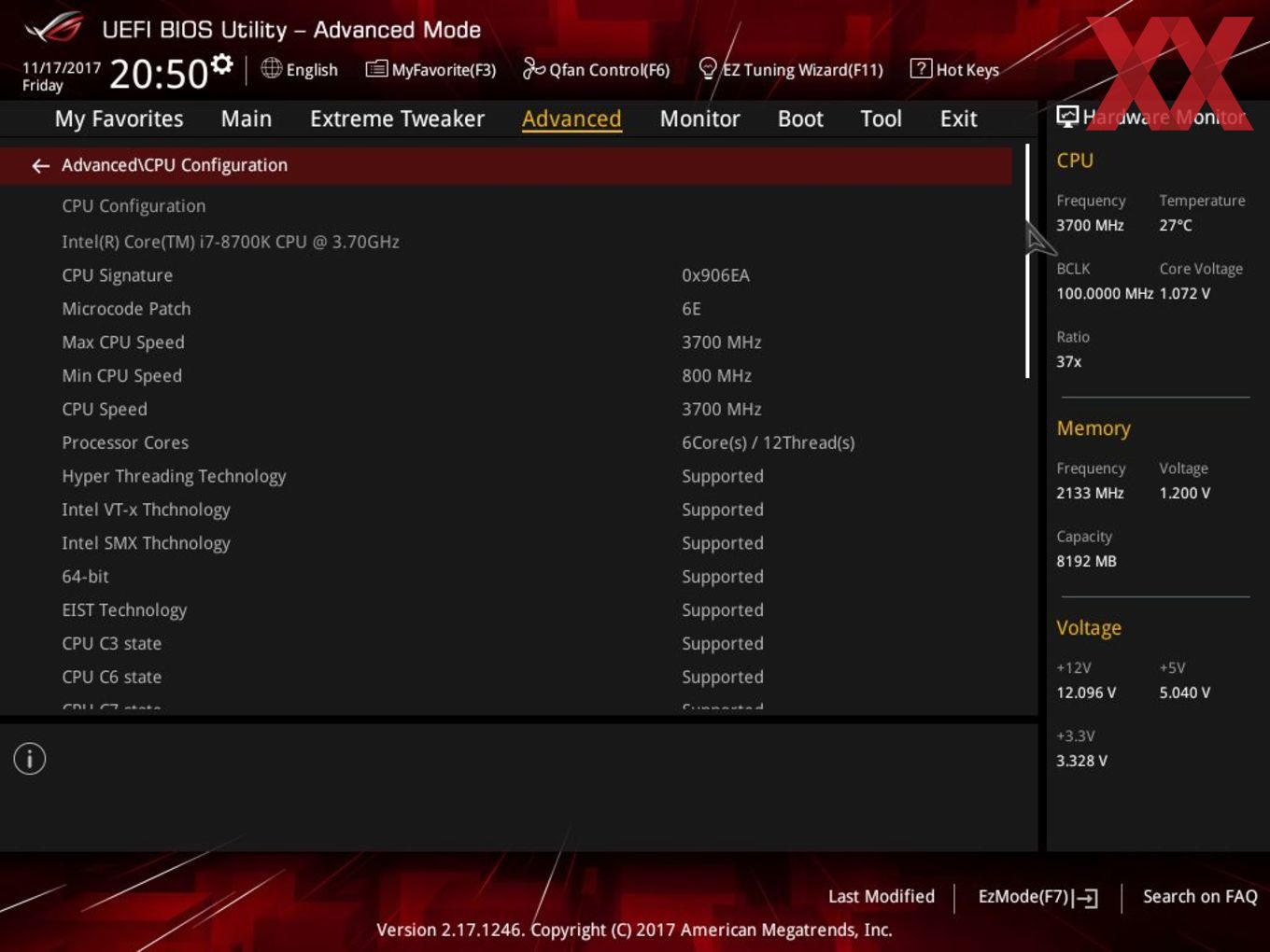
Task: Click the globe language icon
Action: [x=271, y=68]
